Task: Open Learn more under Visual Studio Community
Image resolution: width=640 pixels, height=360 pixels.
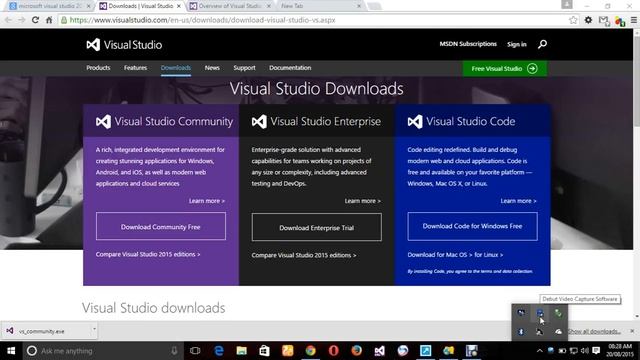Action: 207,201
